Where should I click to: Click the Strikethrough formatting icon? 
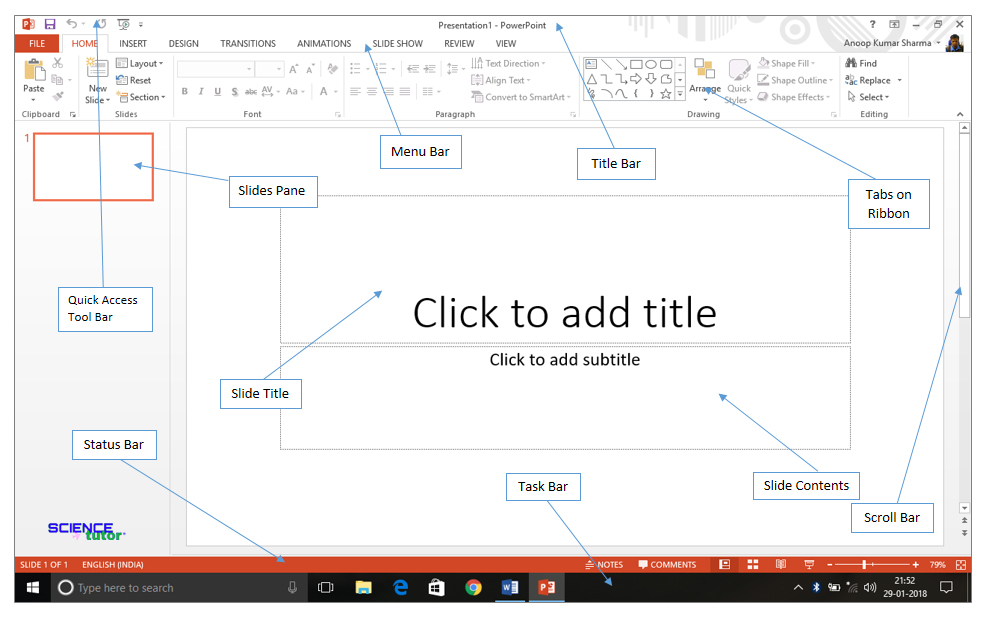[x=250, y=90]
